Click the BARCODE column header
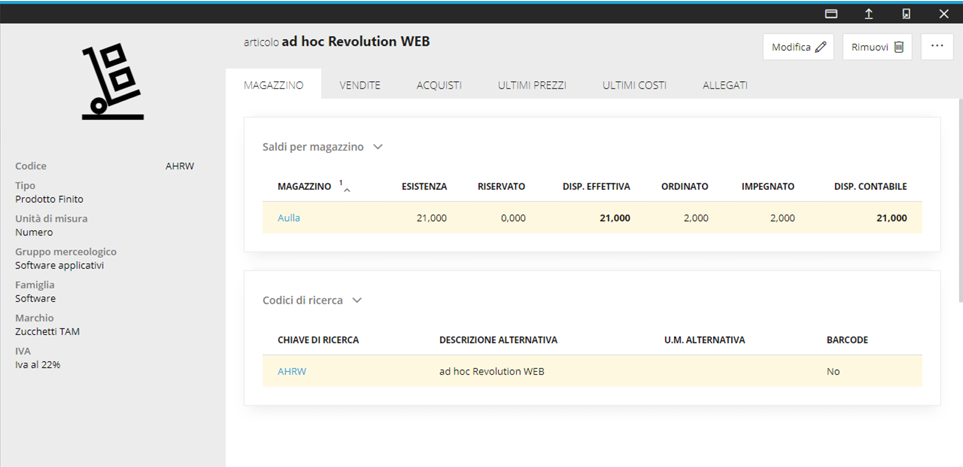The image size is (963, 467). (x=847, y=340)
